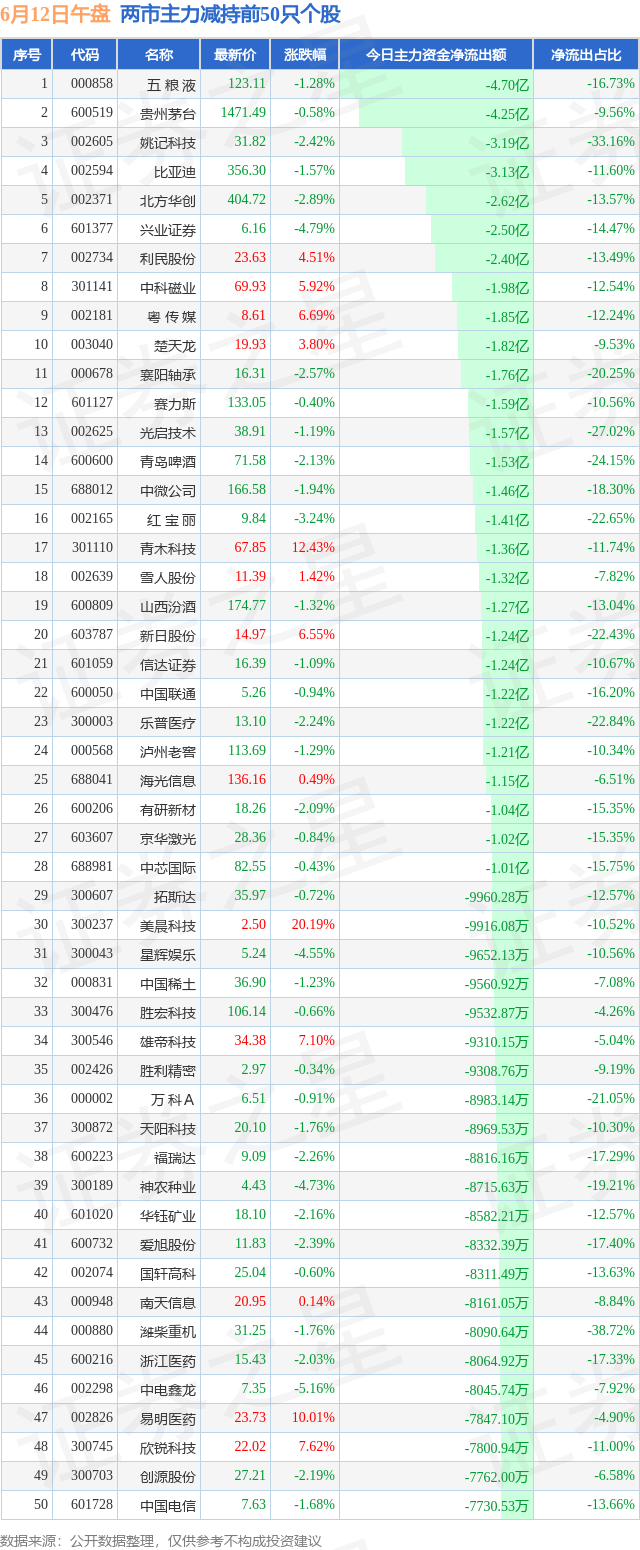This screenshot has width=640, height=1550.
Task: Click change percentage 10.01%
Action: [x=313, y=1418]
